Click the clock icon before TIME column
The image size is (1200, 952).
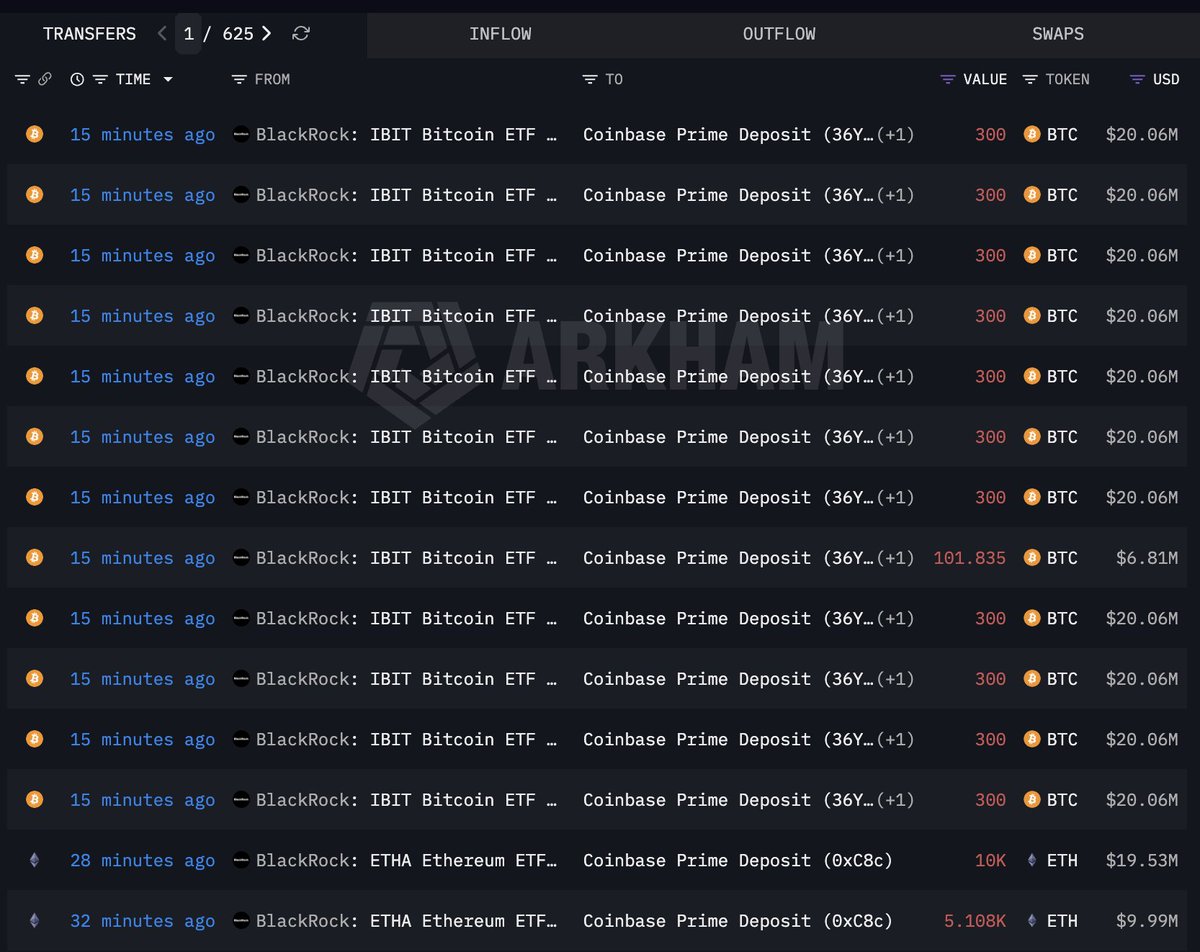[x=77, y=79]
